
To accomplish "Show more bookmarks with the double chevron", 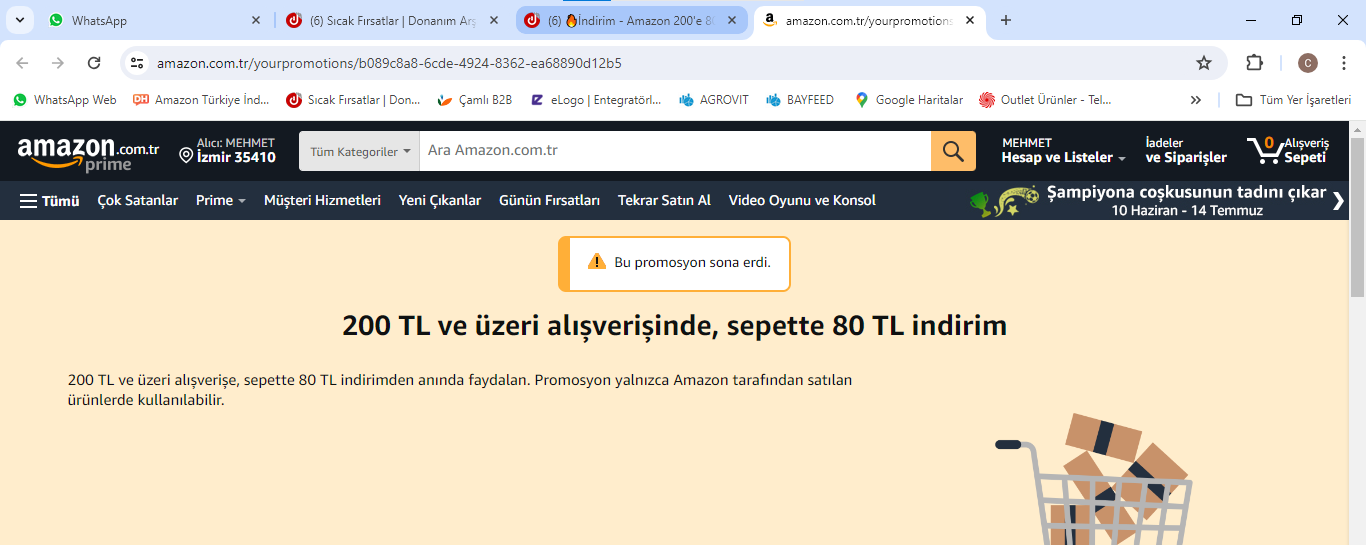I will point(1195,100).
